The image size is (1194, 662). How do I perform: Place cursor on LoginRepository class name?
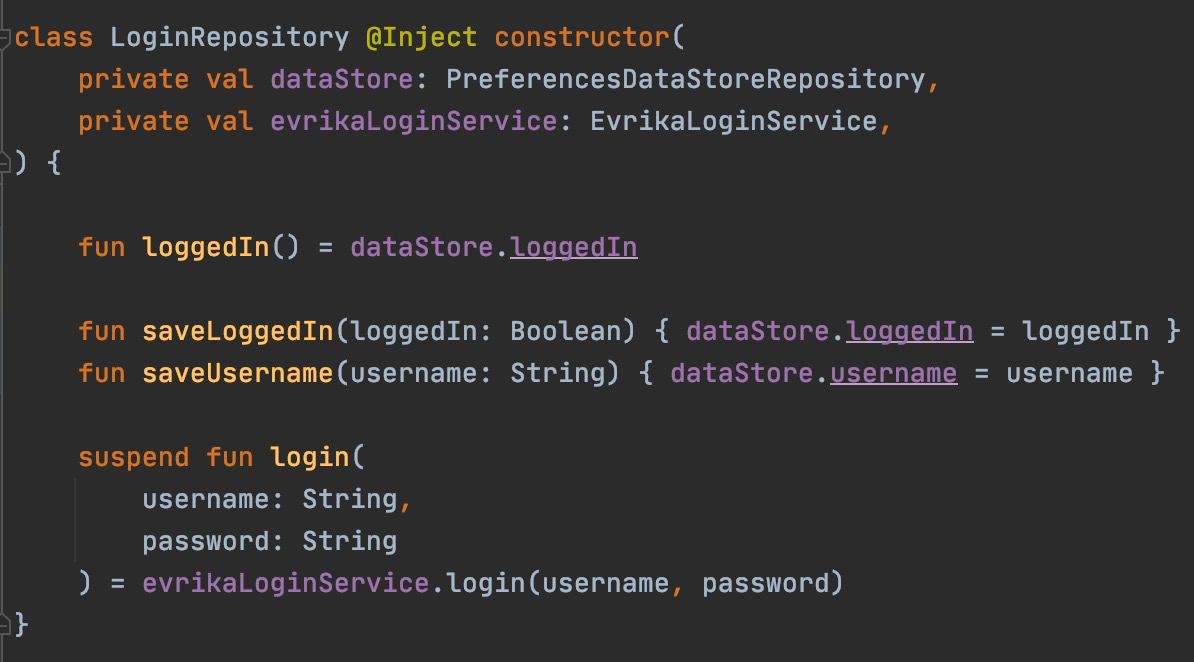click(229, 38)
